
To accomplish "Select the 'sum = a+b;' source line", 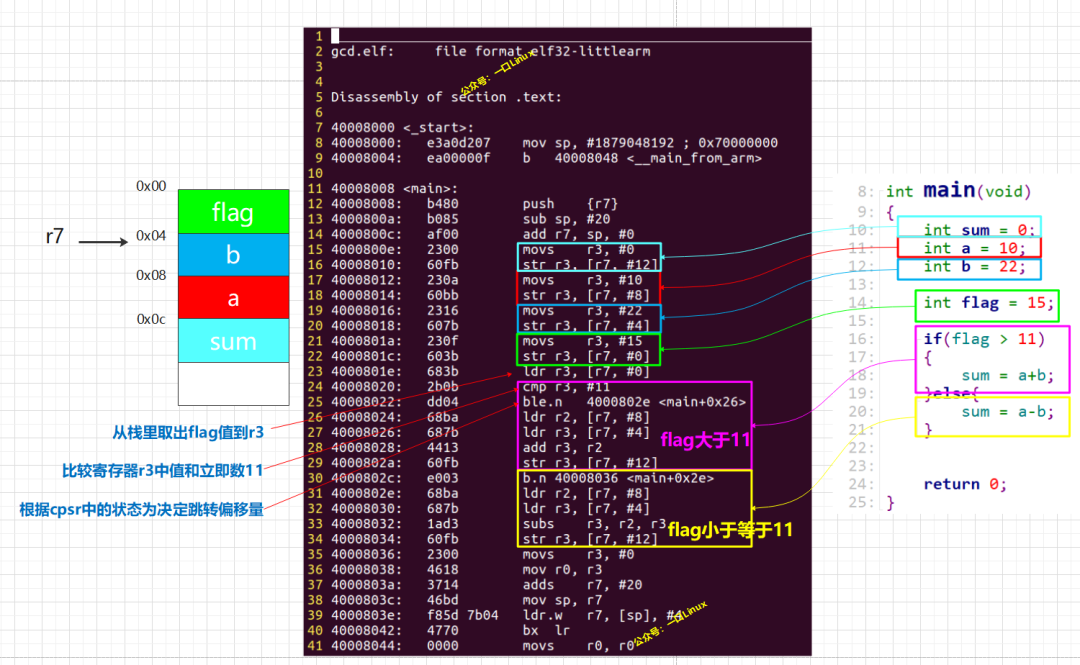I will point(1008,376).
